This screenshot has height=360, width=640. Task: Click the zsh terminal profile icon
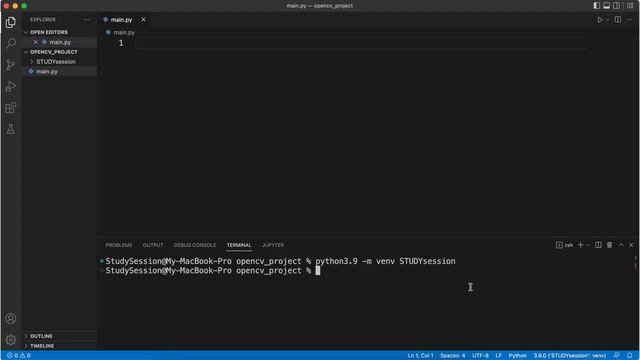point(564,245)
